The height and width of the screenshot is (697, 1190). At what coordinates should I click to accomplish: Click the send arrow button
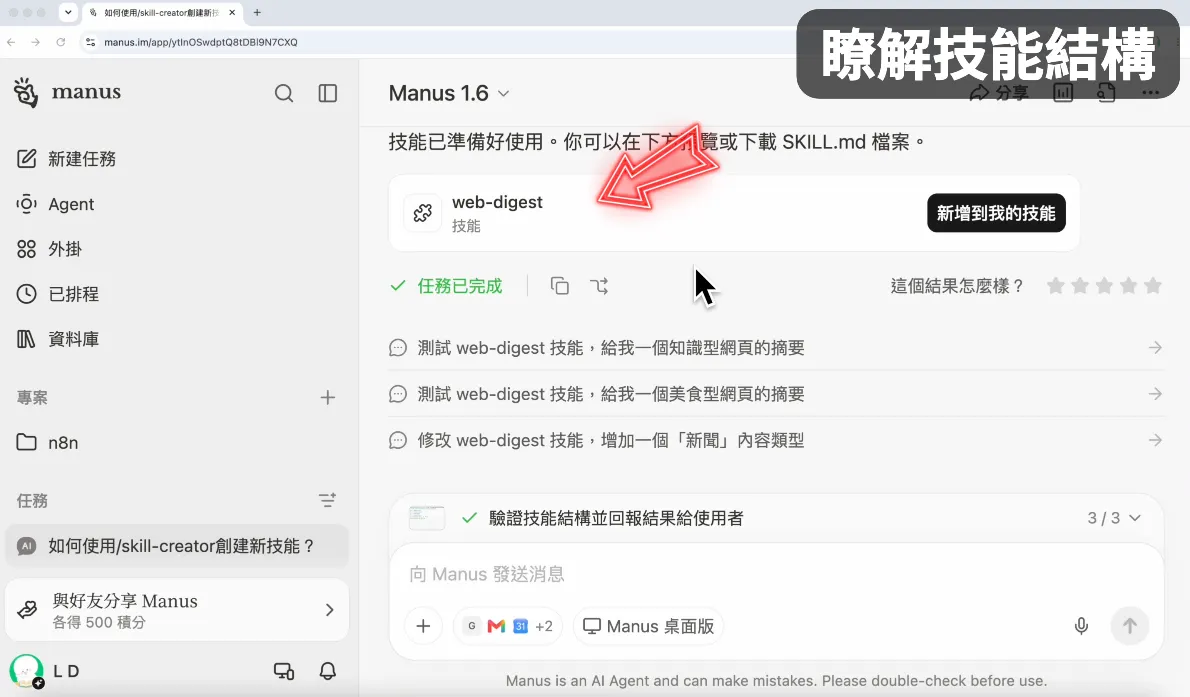tap(1129, 626)
